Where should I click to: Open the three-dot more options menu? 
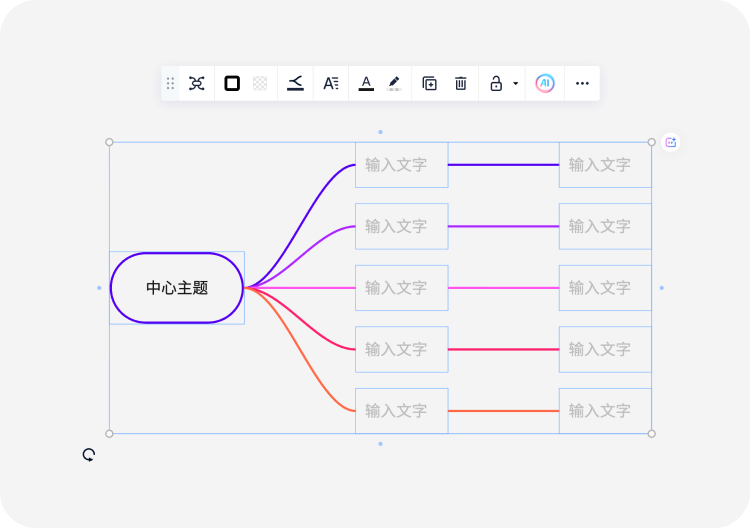tap(582, 83)
